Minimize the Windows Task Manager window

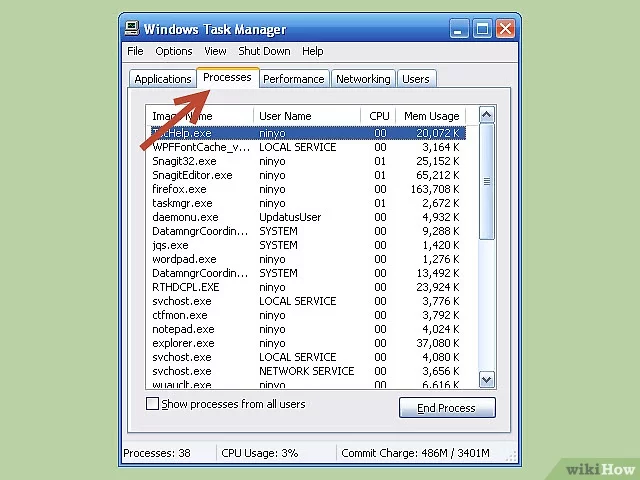(459, 29)
